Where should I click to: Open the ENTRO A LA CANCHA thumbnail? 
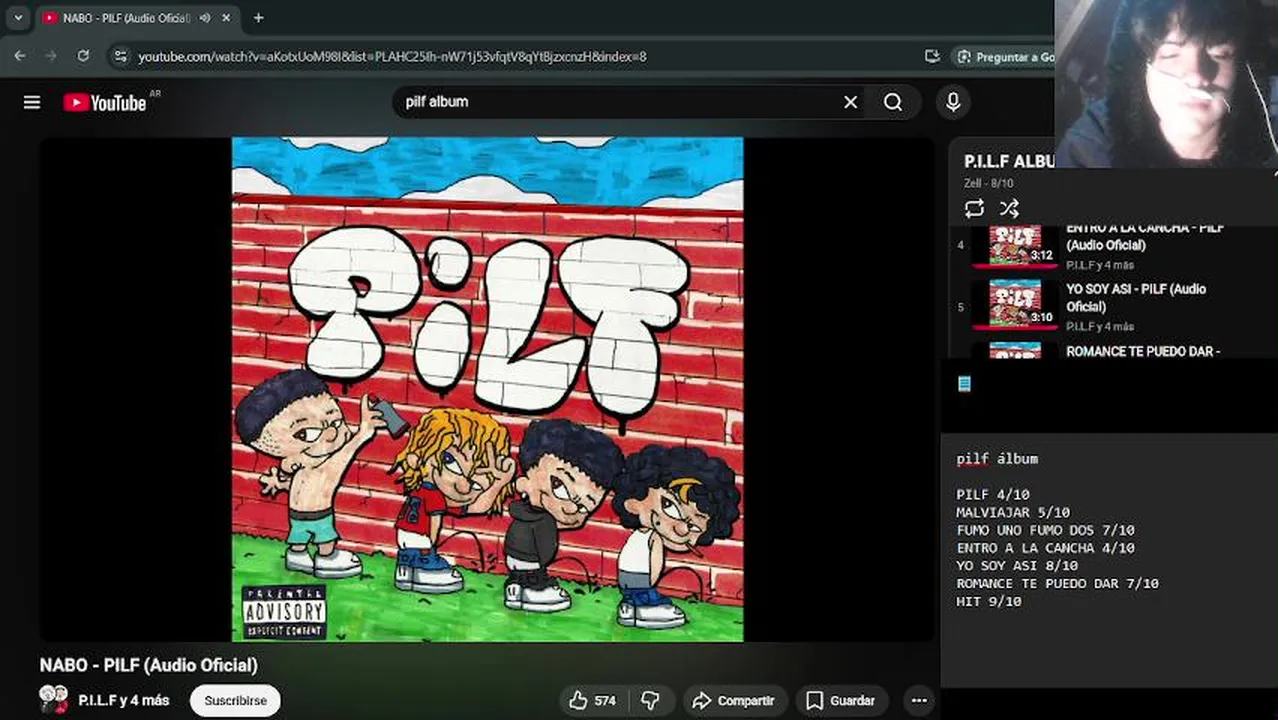1015,246
